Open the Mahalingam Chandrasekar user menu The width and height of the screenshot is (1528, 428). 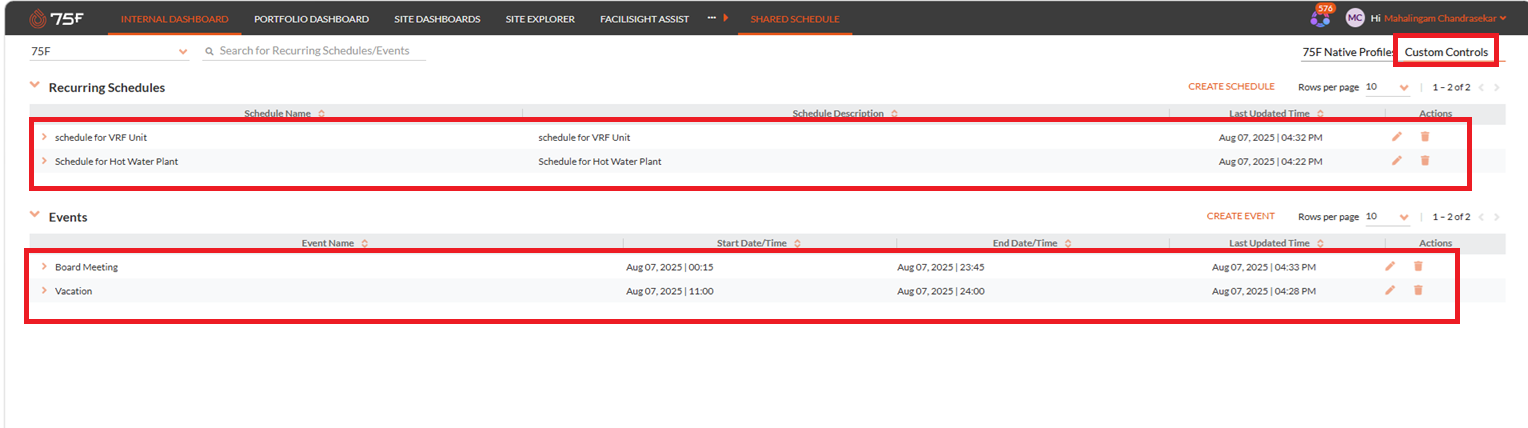point(1445,18)
